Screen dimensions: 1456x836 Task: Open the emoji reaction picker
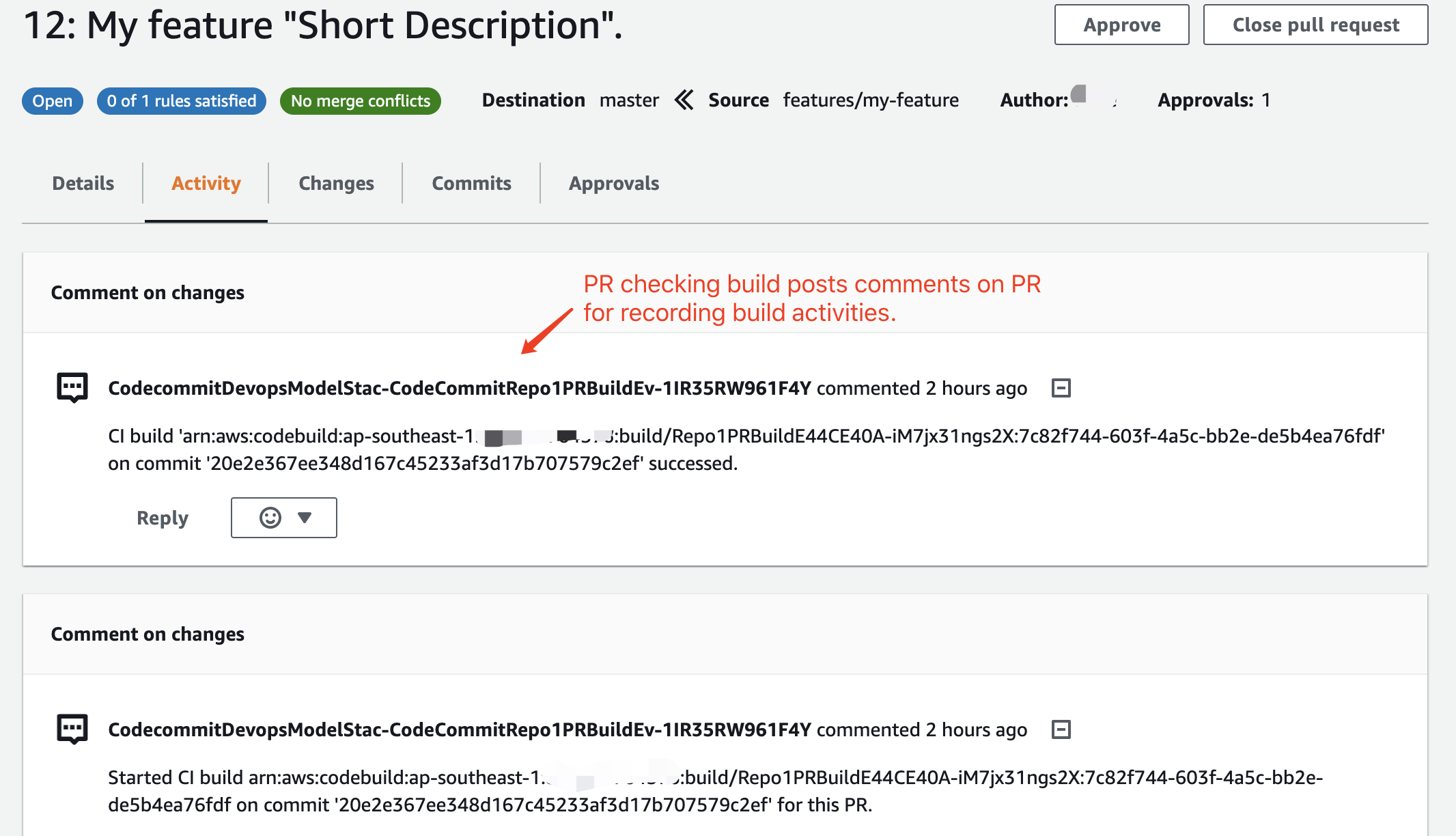pos(305,518)
